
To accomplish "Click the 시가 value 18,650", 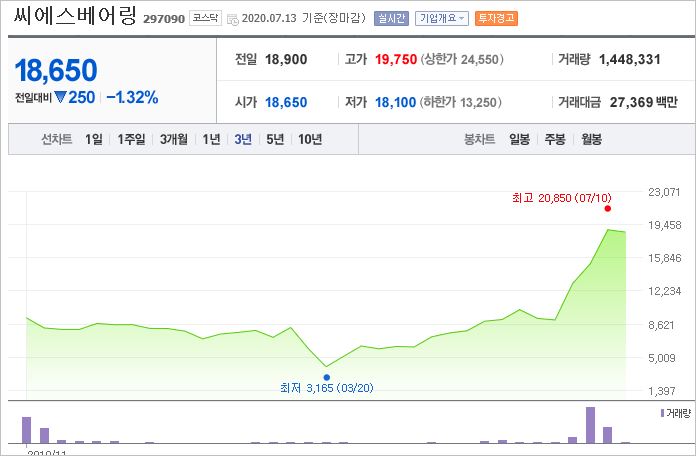I will coord(286,102).
